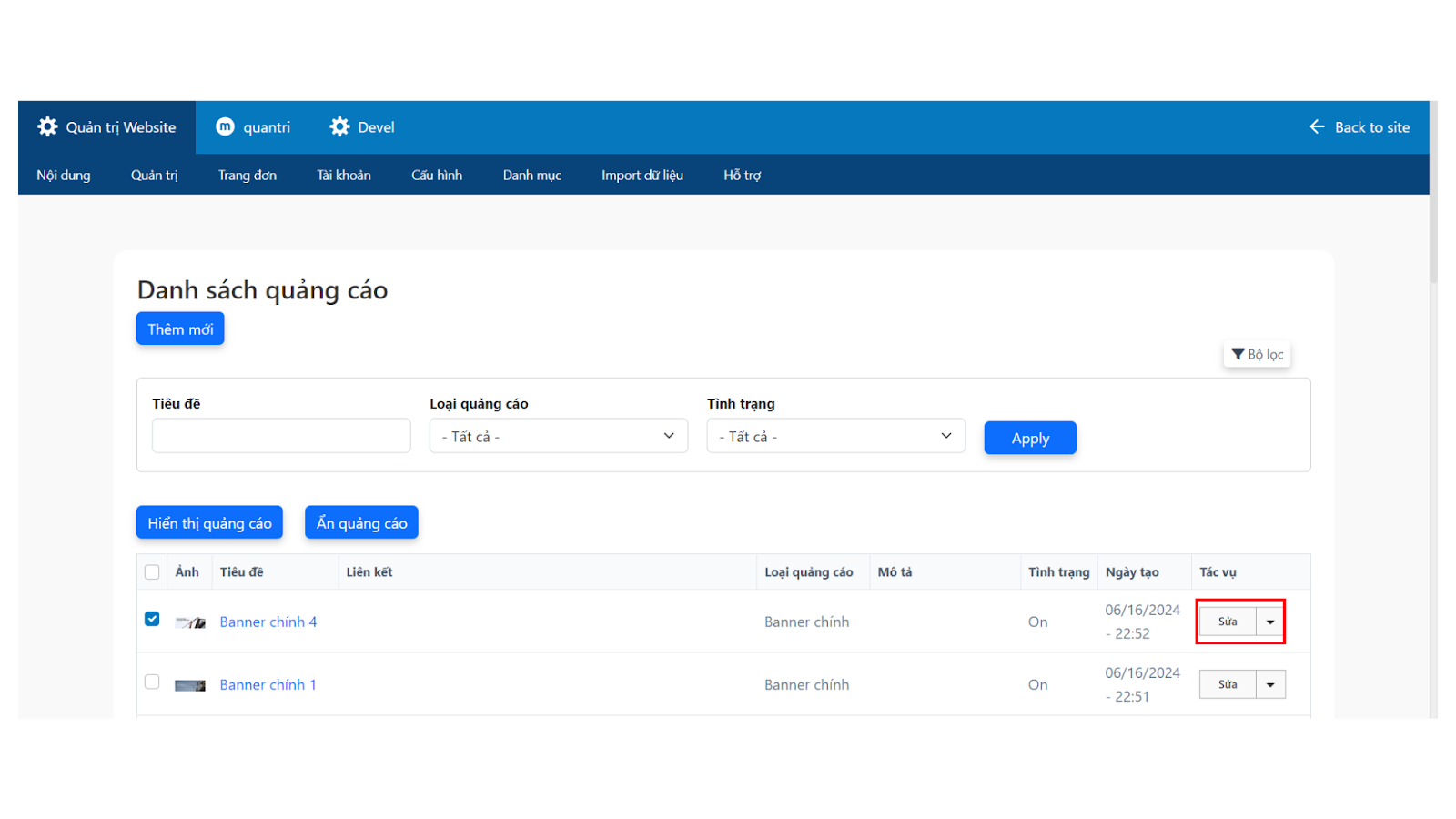Screen dimensions: 1456x819
Task: Open the Banner chính 4 thumbnail image
Action: [190, 622]
